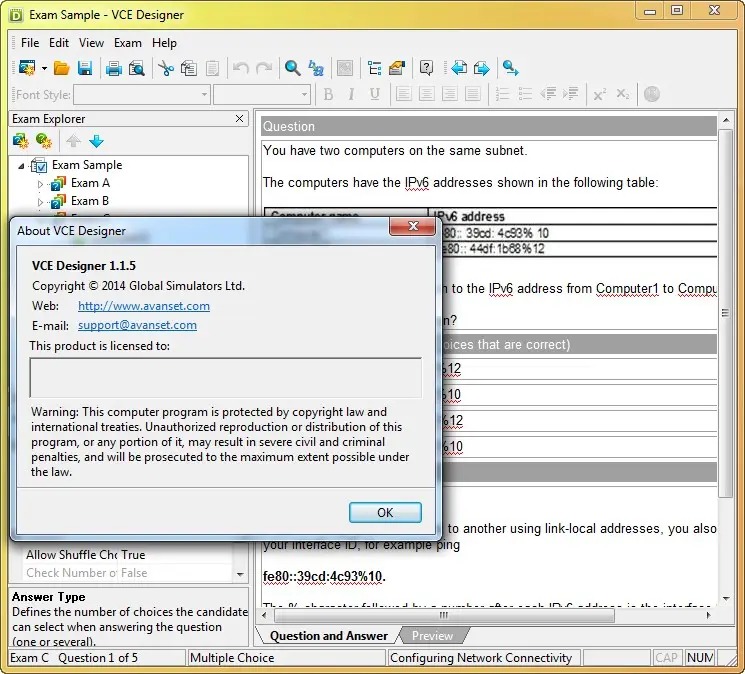The image size is (745, 674).
Task: Click the horizontal scrollbar thumb in editor
Action: (444, 616)
